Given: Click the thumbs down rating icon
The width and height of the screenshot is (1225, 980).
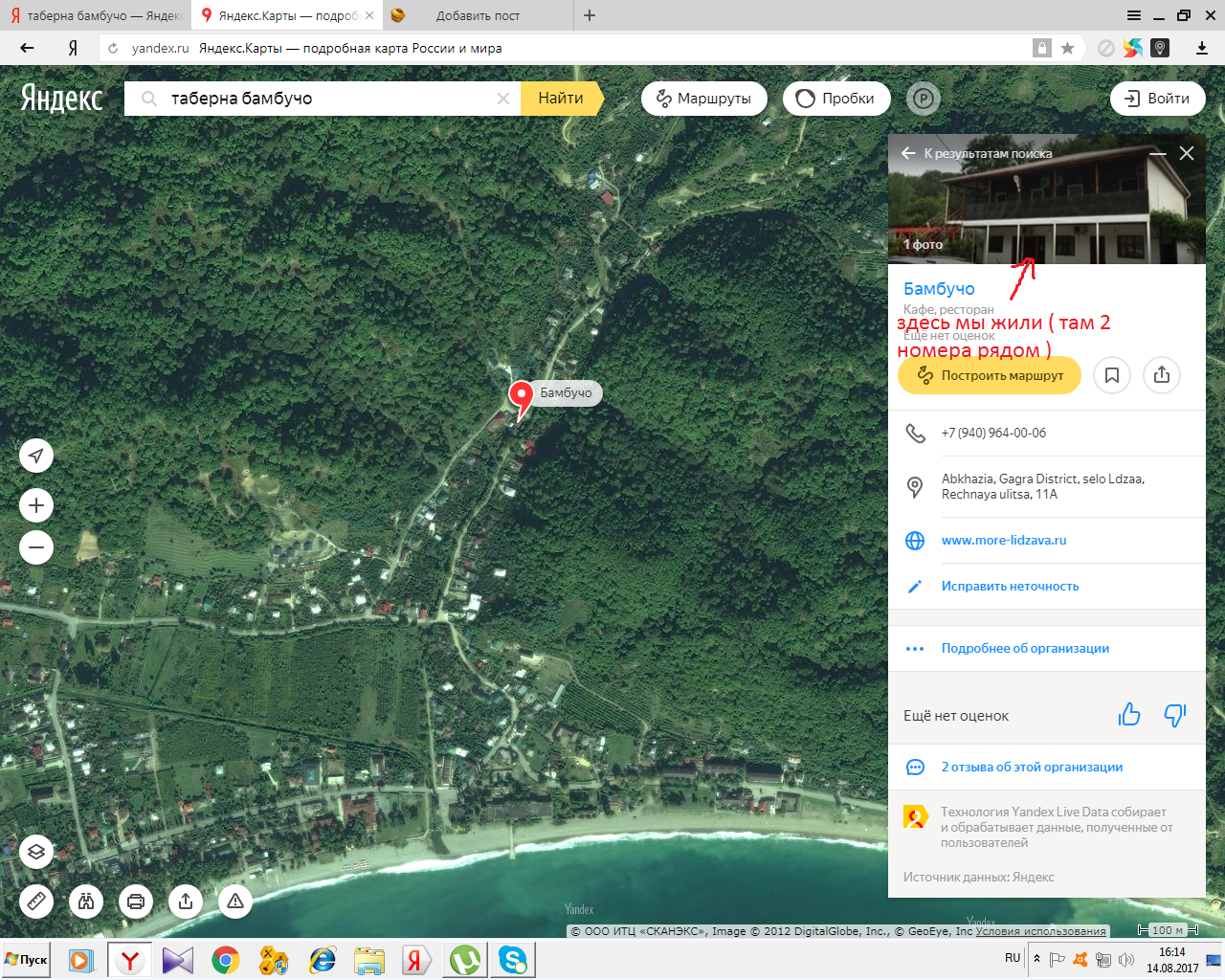Looking at the screenshot, I should 1174,715.
